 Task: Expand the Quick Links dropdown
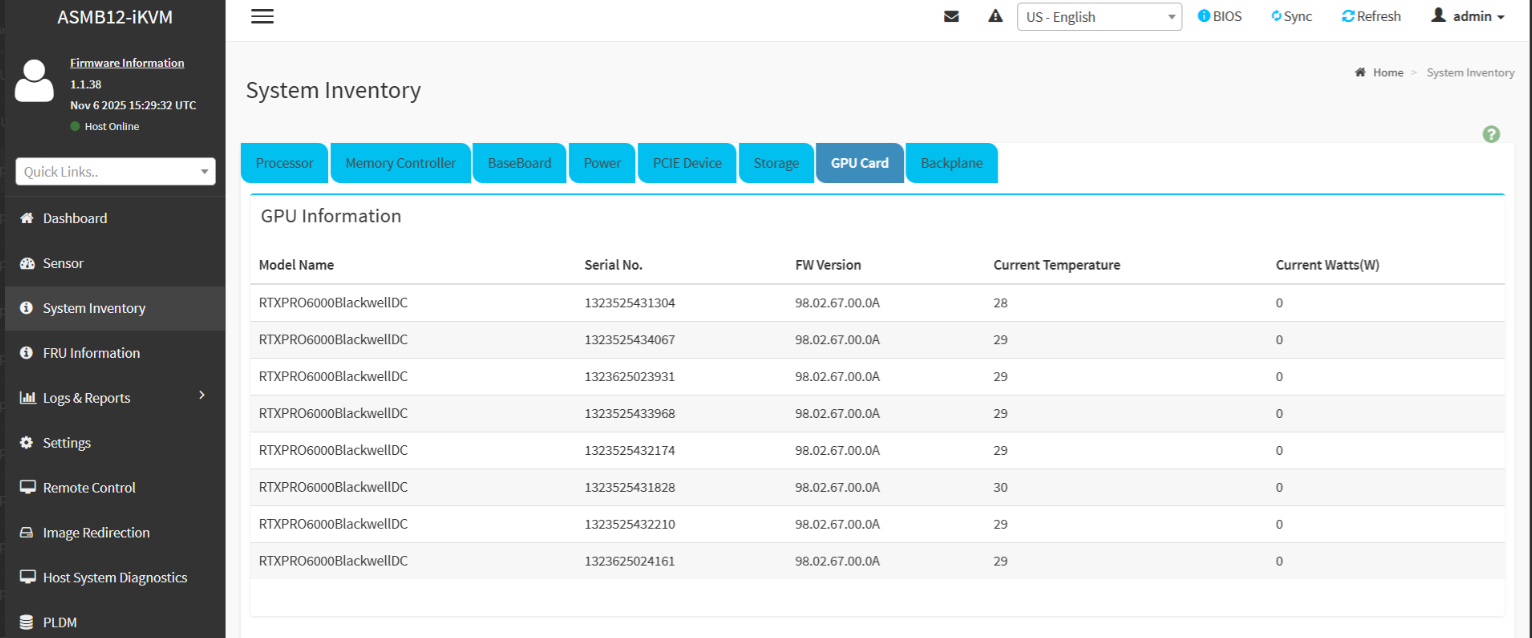(115, 172)
